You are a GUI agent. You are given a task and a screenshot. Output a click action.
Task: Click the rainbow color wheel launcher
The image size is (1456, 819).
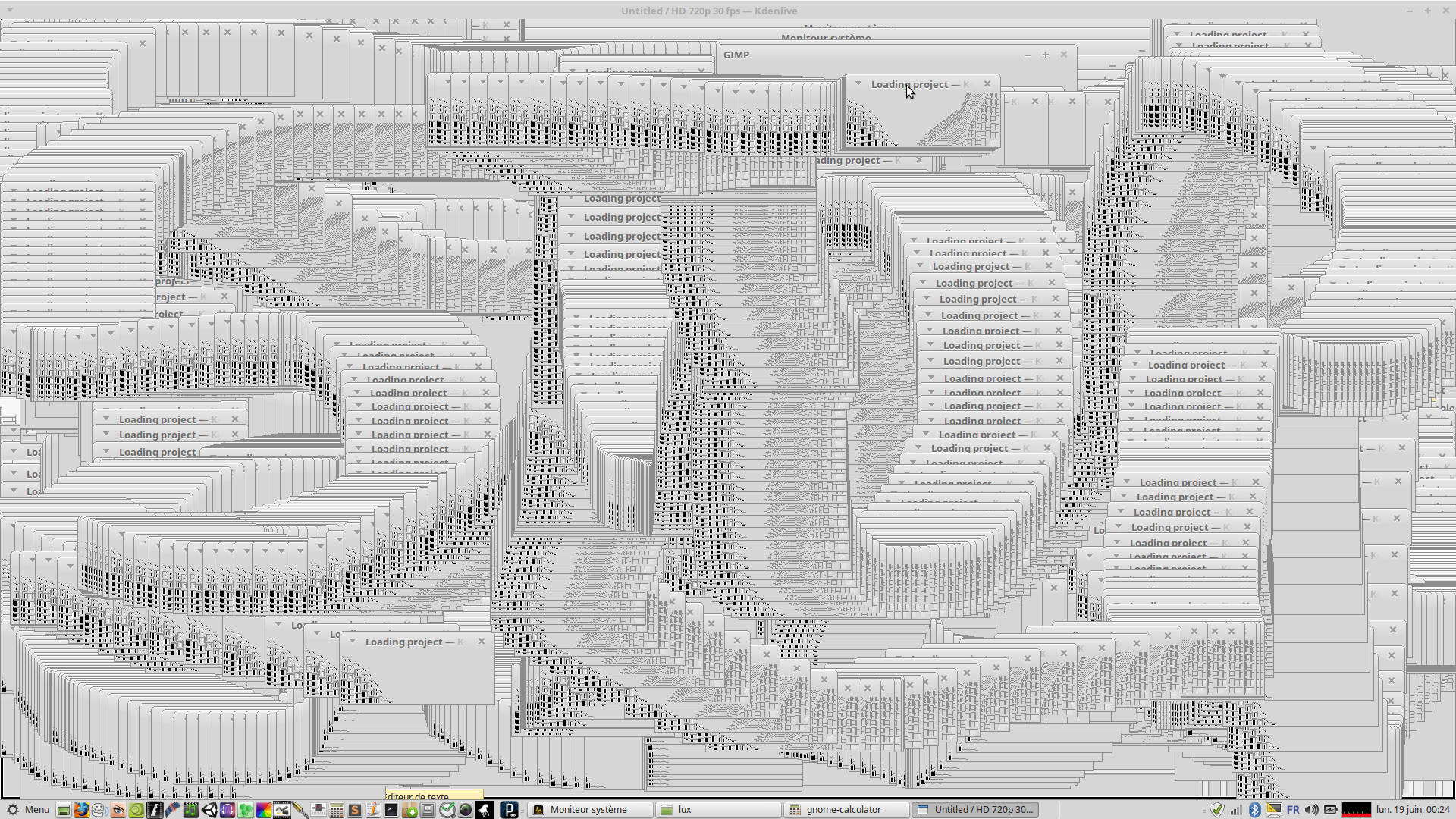[263, 810]
